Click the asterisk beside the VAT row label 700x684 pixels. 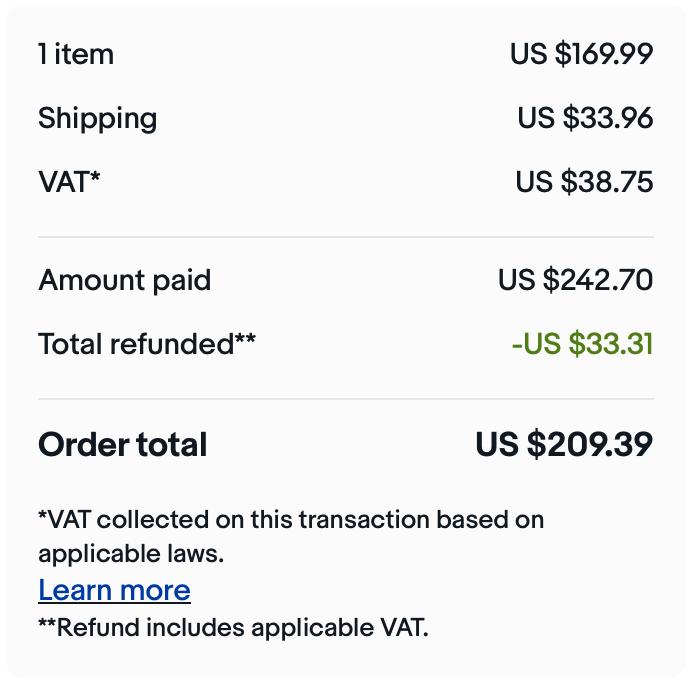[96, 178]
